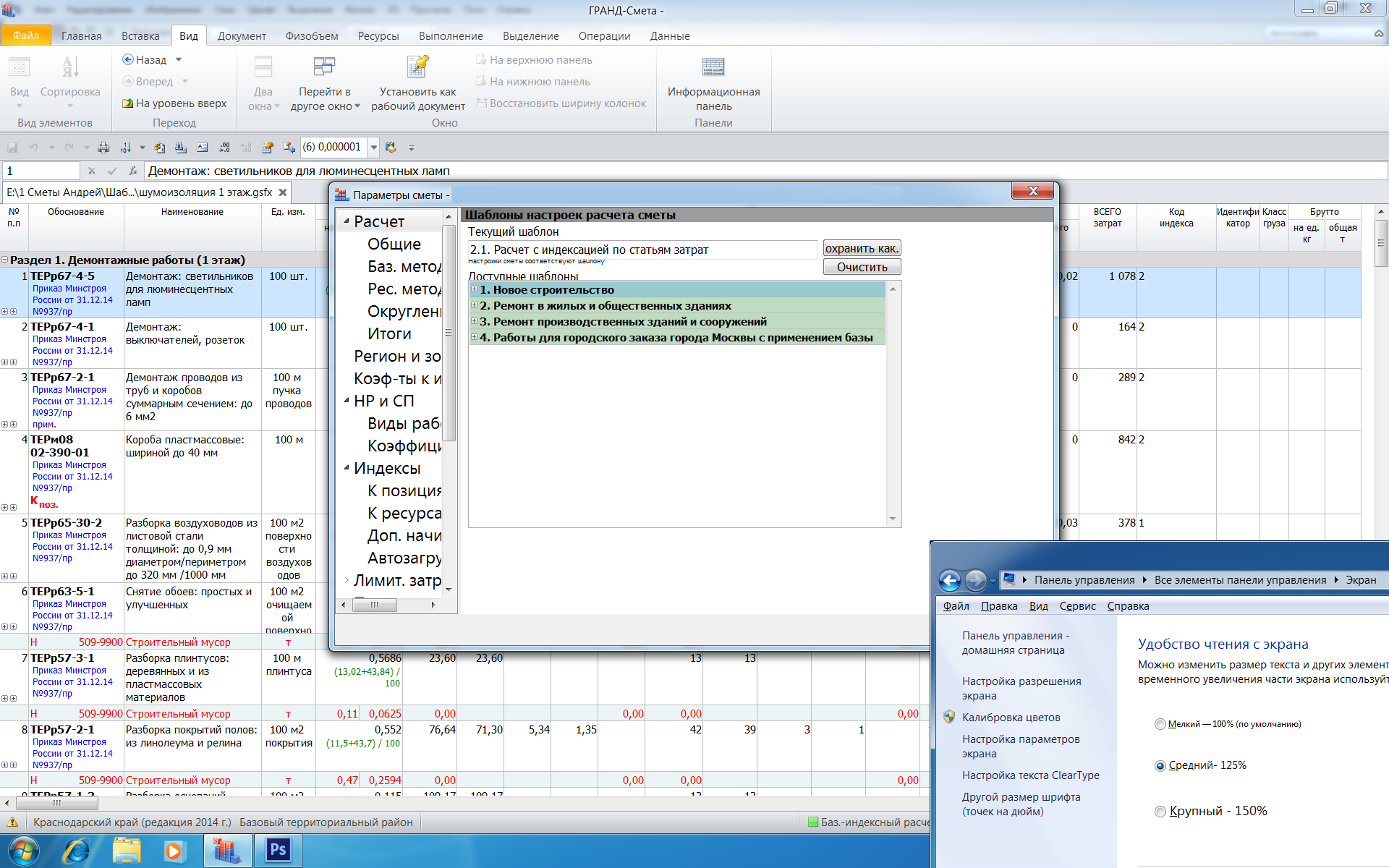The image size is (1389, 868).
Task: Open the Сервис menu in Control Panel
Action: [x=1077, y=606]
